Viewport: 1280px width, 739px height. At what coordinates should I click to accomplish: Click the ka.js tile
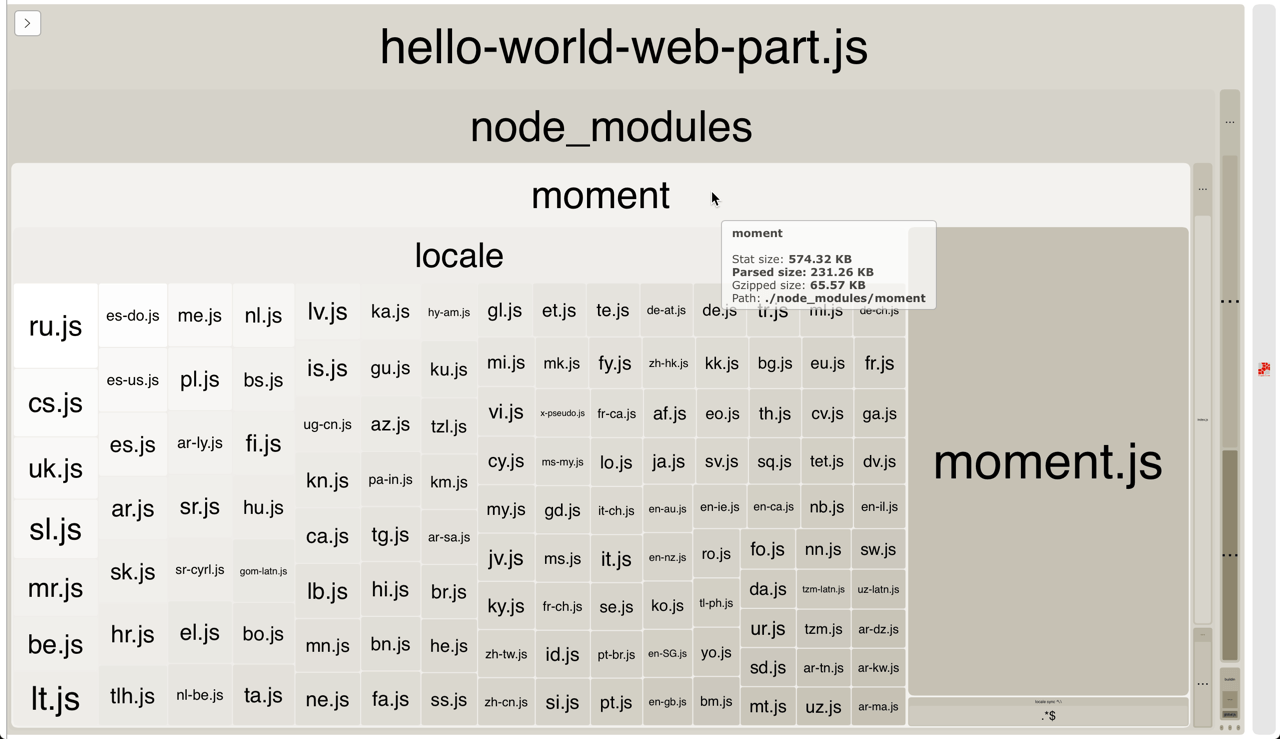point(390,311)
